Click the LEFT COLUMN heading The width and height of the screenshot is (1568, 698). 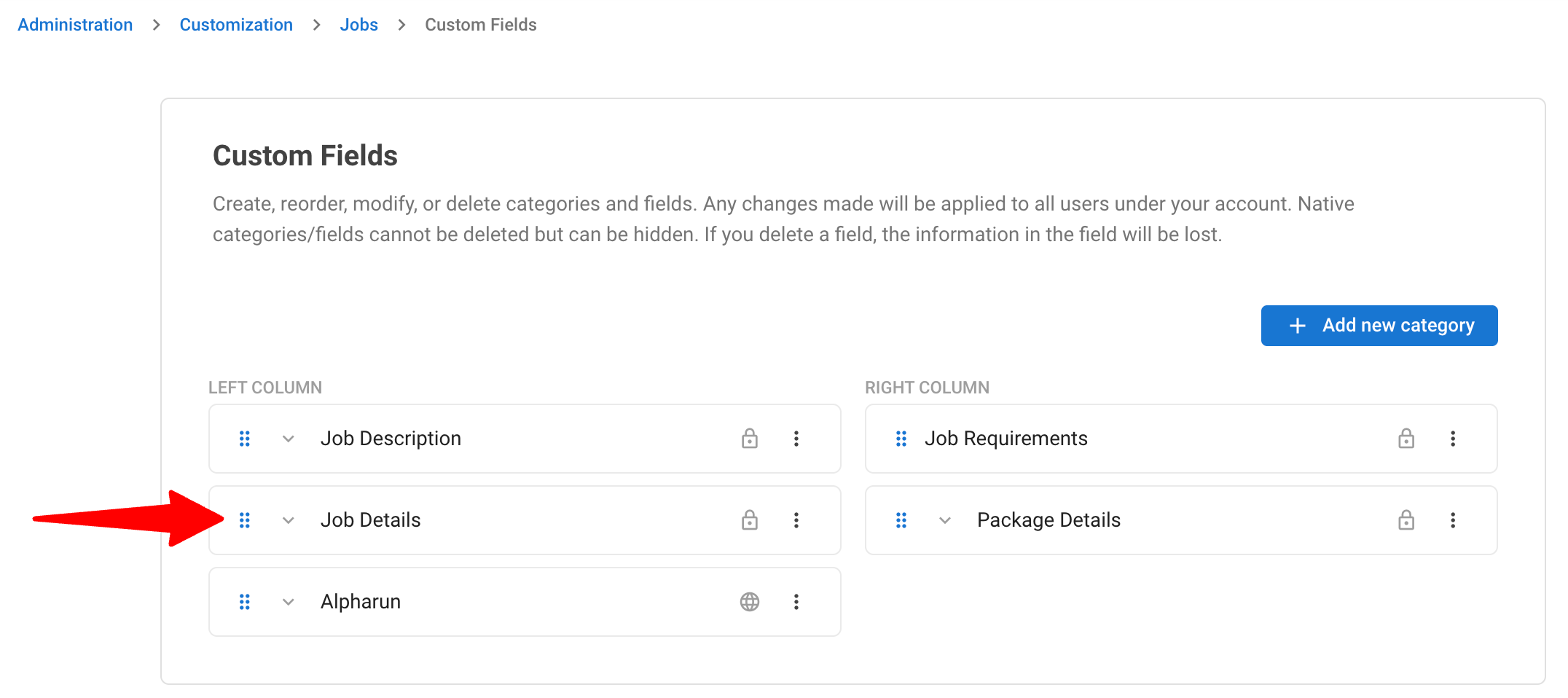click(x=265, y=388)
